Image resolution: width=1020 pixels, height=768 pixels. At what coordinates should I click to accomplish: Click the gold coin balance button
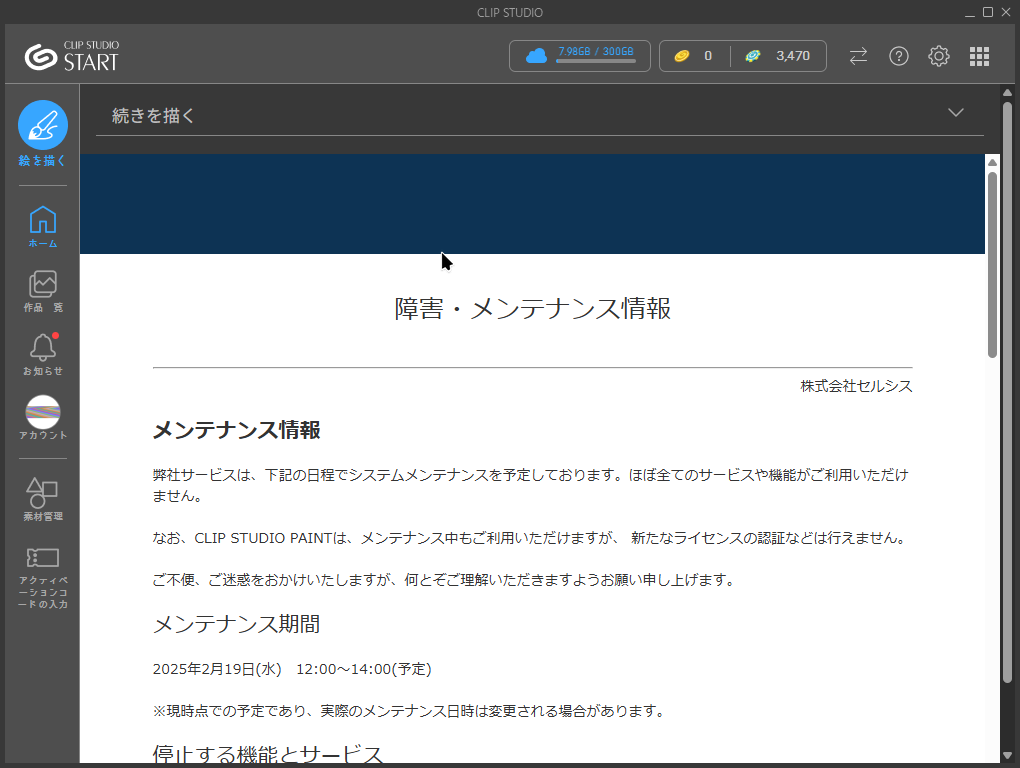(x=694, y=56)
